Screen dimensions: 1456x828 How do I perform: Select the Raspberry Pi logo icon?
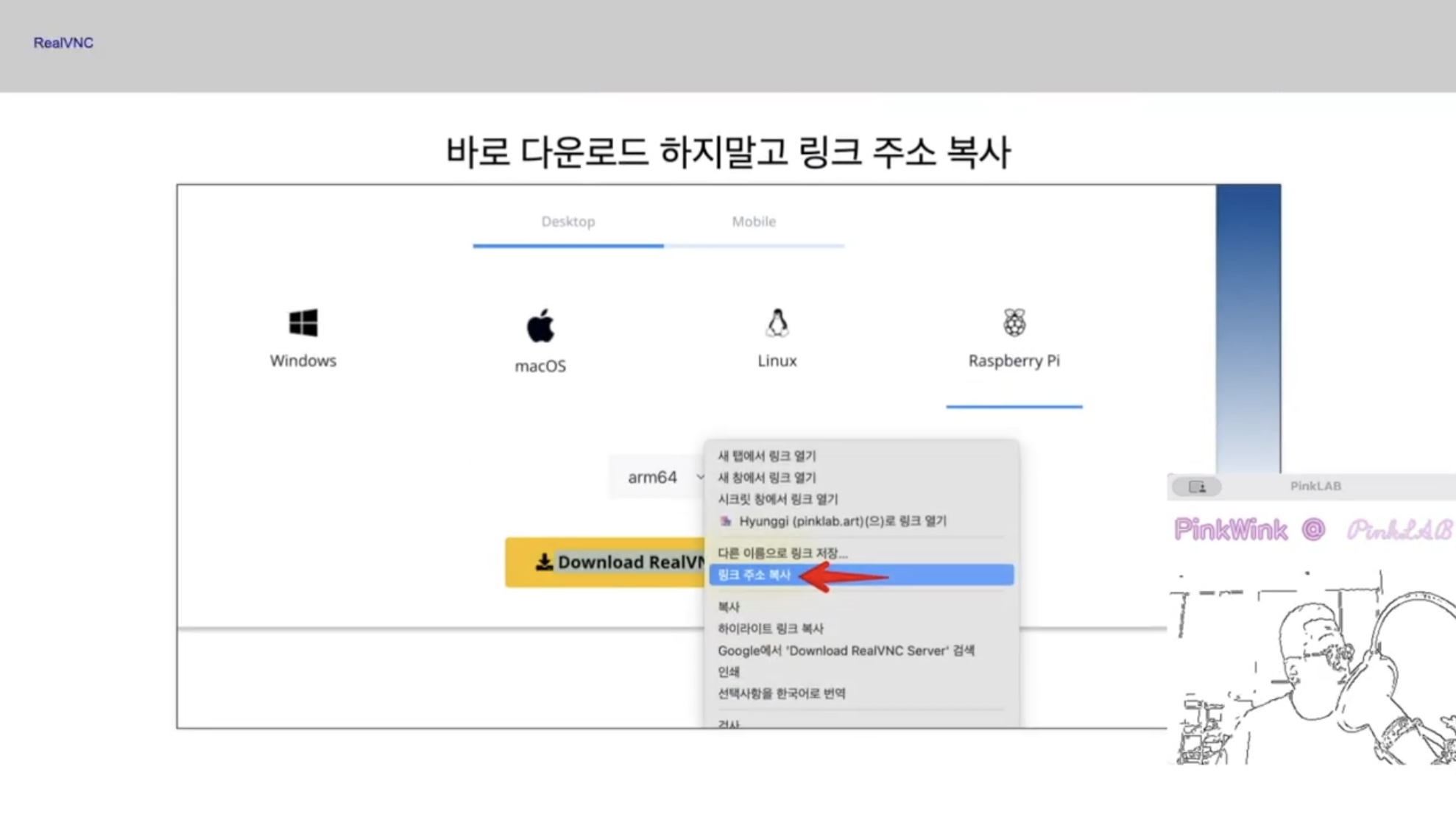[1014, 322]
